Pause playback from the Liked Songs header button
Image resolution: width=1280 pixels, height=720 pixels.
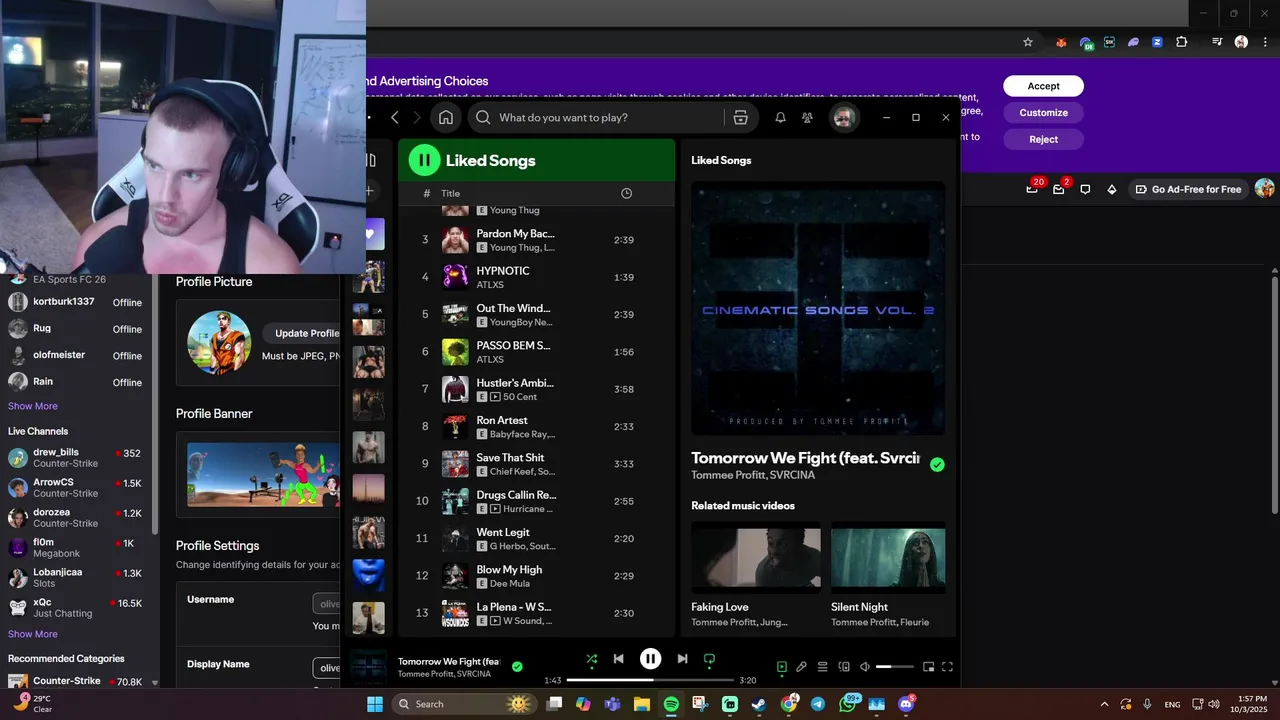[424, 160]
